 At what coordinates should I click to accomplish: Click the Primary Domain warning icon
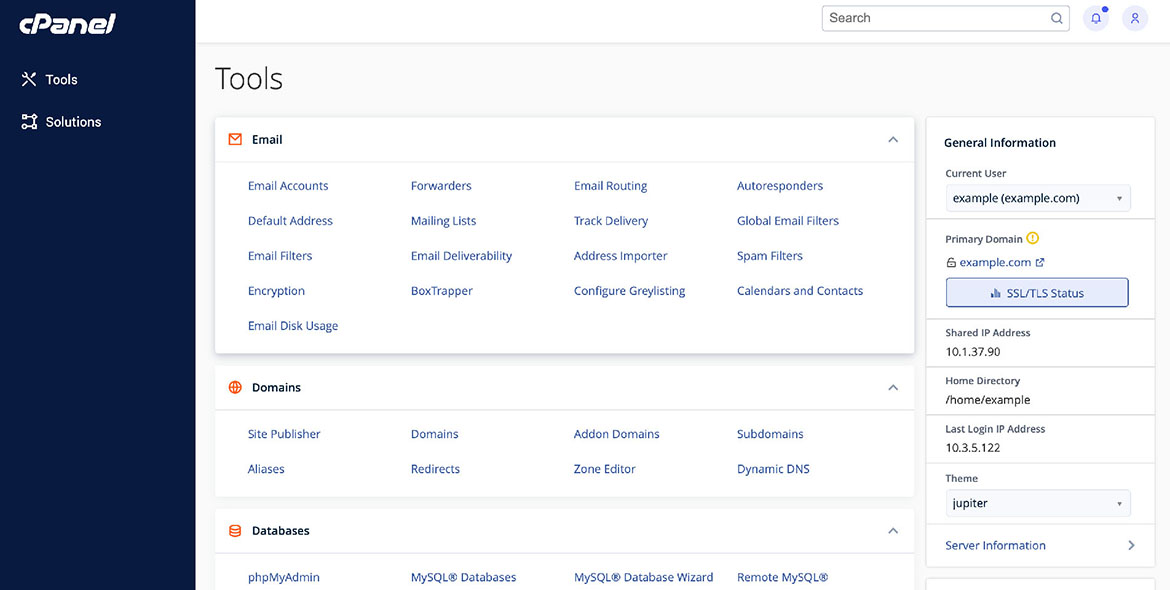tap(1033, 239)
